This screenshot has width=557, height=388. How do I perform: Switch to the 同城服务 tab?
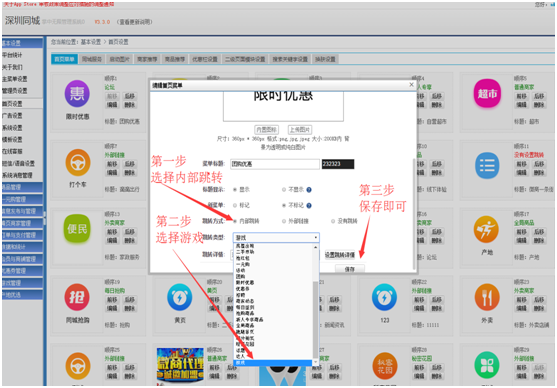point(92,59)
